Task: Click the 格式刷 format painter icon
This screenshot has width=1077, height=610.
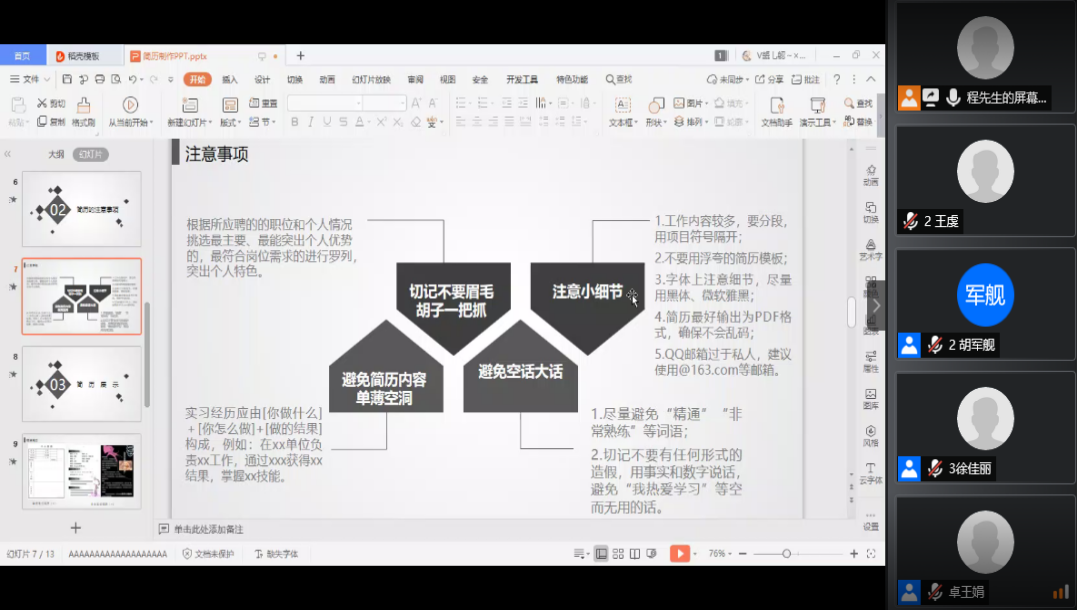Action: pyautogui.click(x=83, y=110)
